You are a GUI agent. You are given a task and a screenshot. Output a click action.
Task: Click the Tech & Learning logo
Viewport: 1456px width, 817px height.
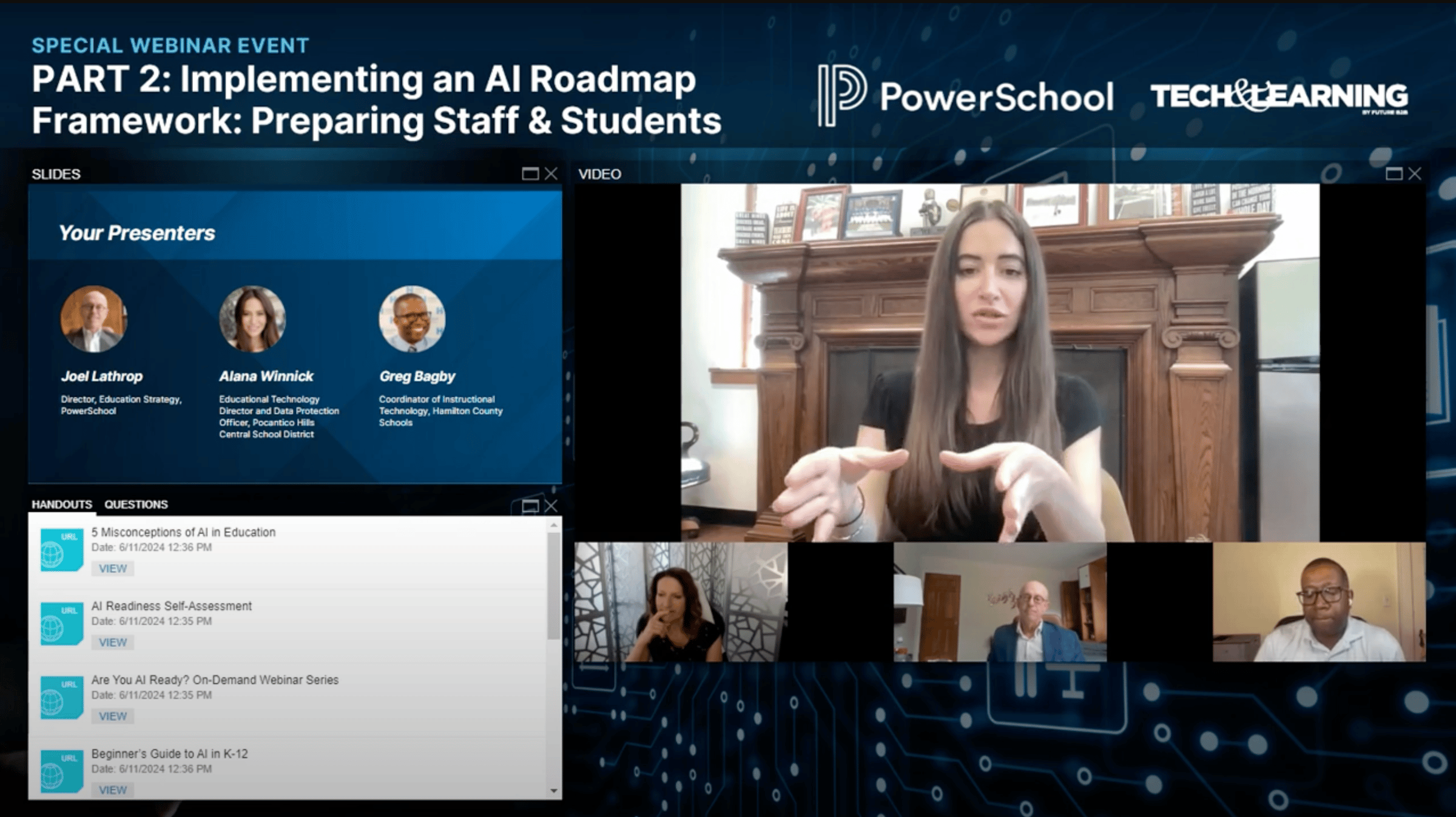coord(1279,98)
